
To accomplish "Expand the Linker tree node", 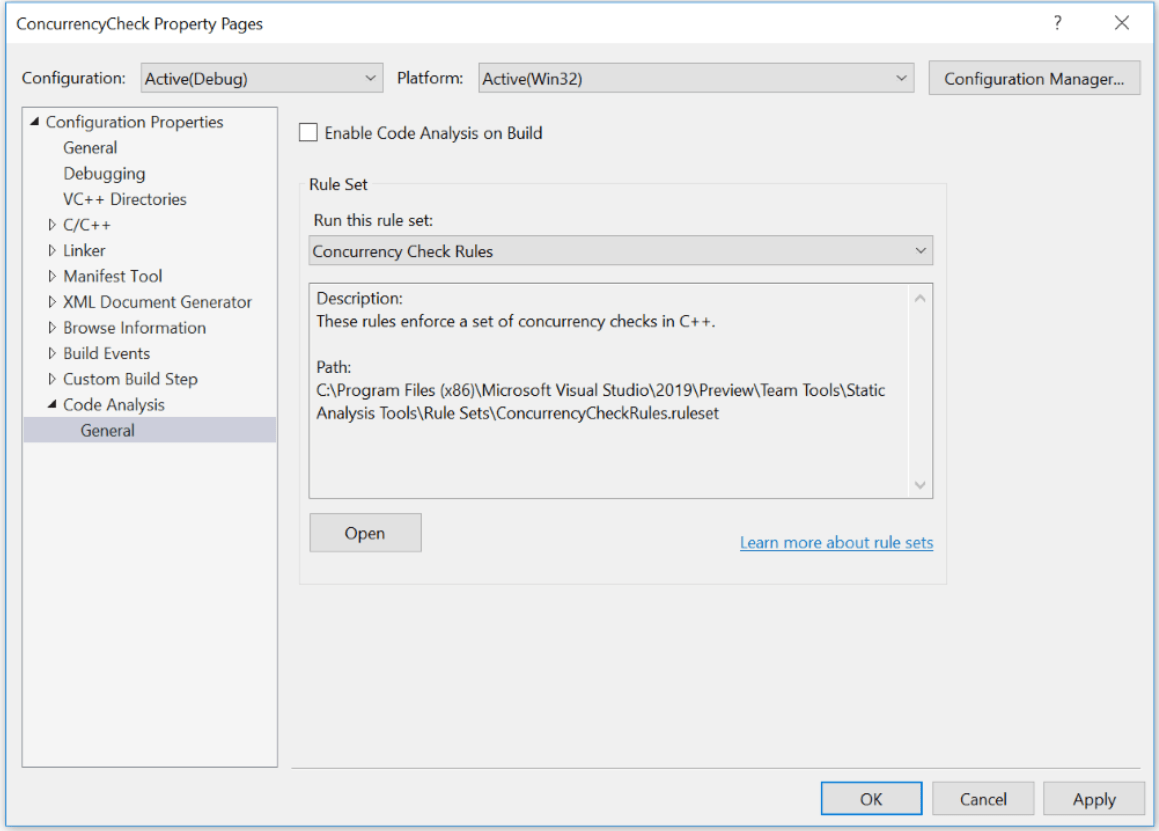I will (52, 250).
